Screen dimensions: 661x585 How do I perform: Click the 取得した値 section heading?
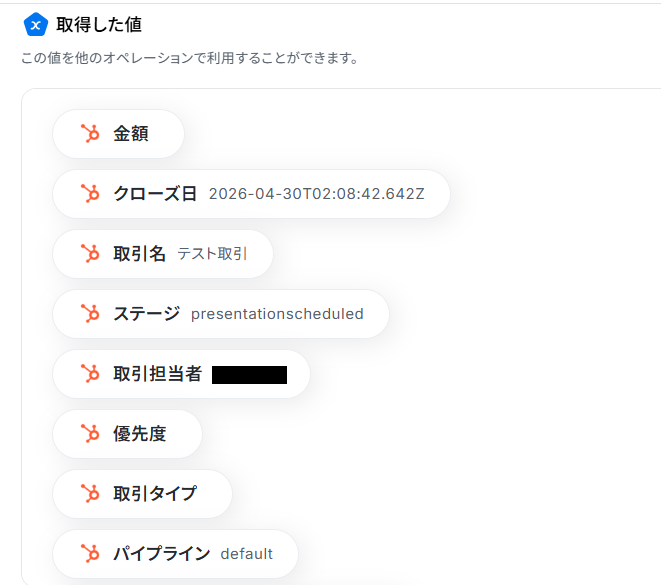click(99, 24)
